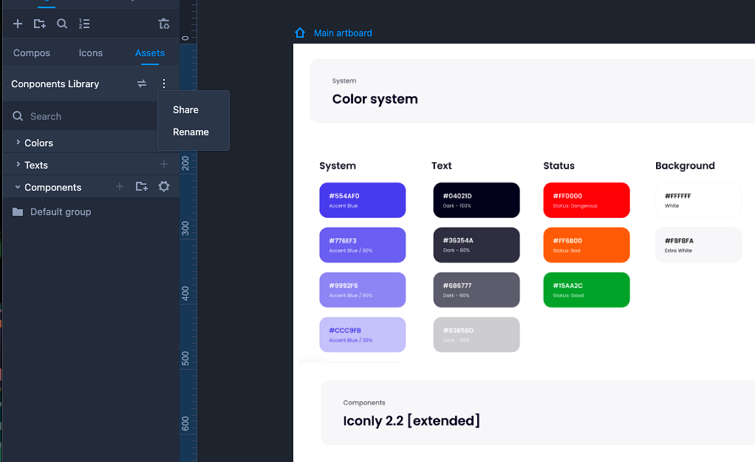Click the Text column heading
Image resolution: width=755 pixels, height=462 pixels.
tap(442, 166)
